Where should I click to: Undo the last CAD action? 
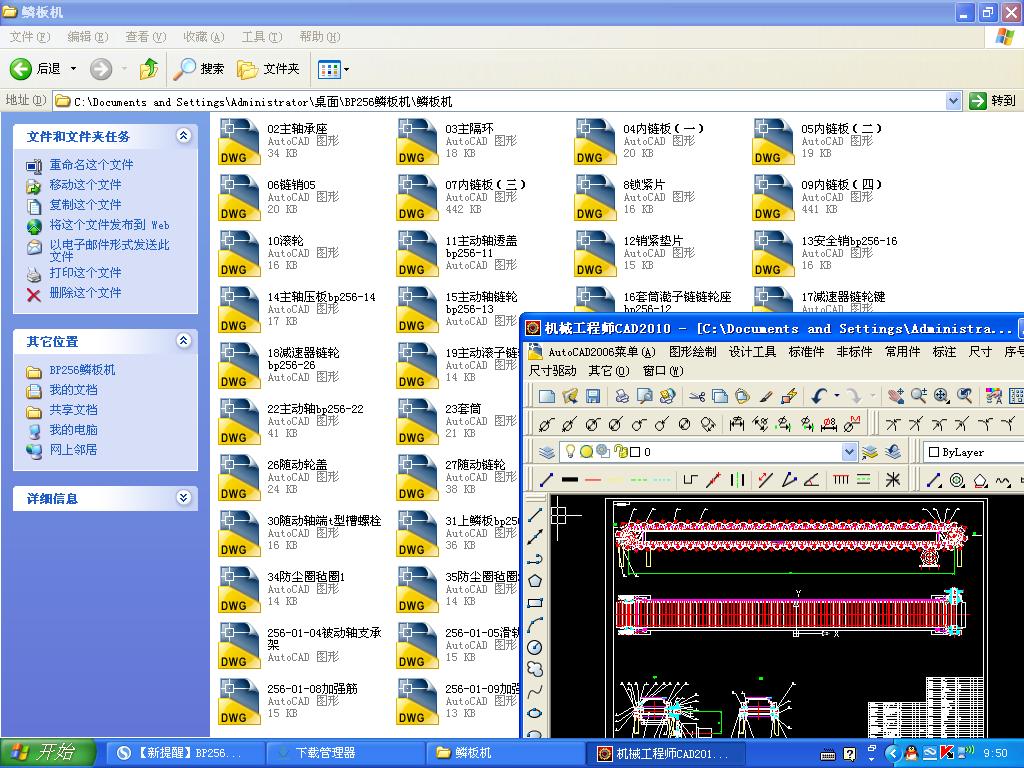click(x=818, y=395)
